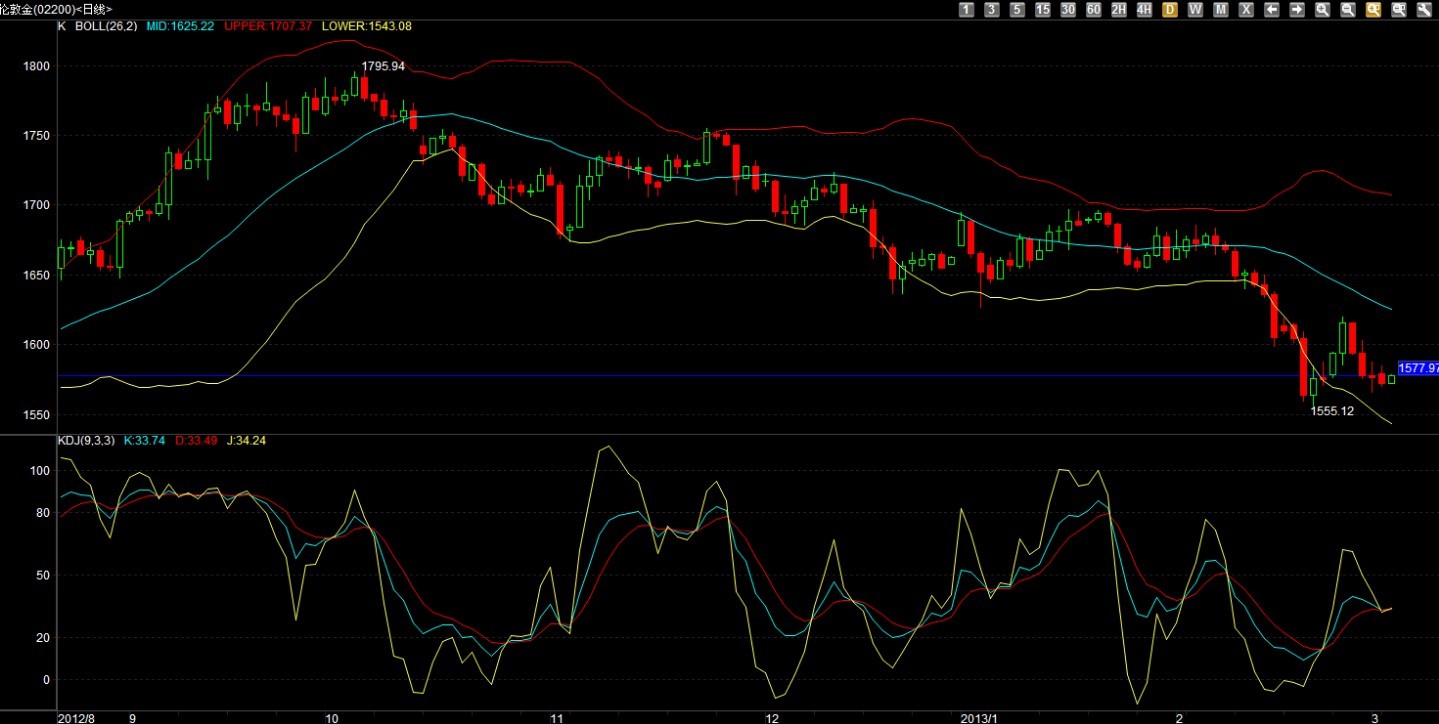This screenshot has height=724, width=1439.
Task: Choose the 5-minute chart period
Action: pos(1017,9)
